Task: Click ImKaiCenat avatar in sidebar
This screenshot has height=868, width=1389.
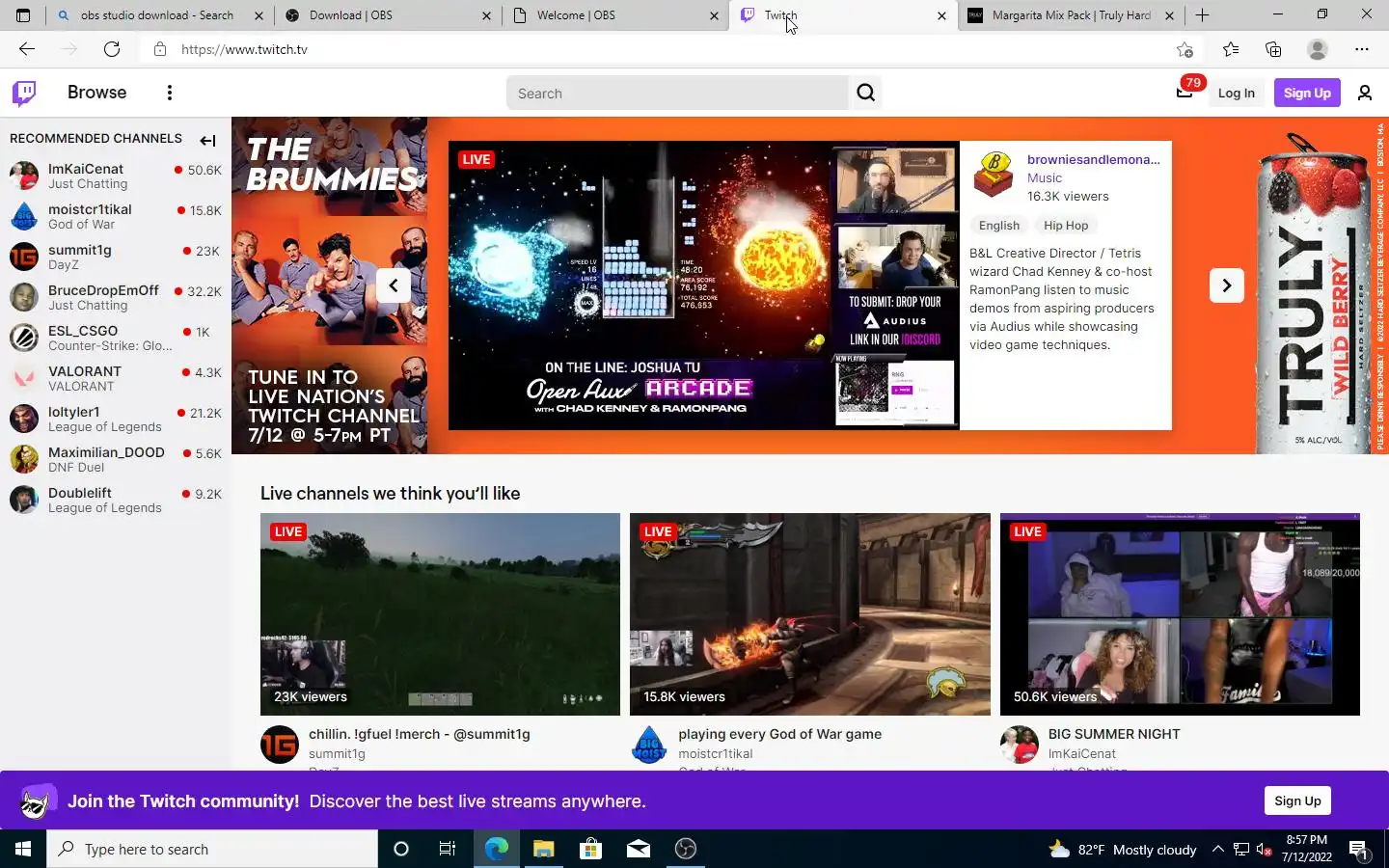Action: [24, 176]
